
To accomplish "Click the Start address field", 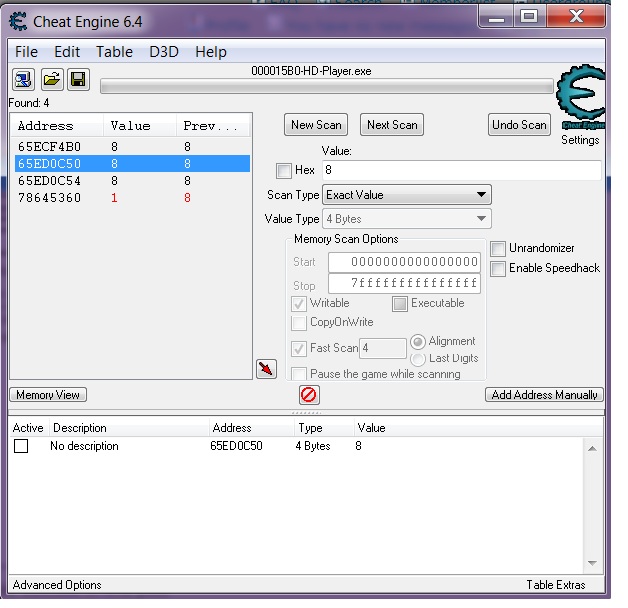I will (405, 262).
